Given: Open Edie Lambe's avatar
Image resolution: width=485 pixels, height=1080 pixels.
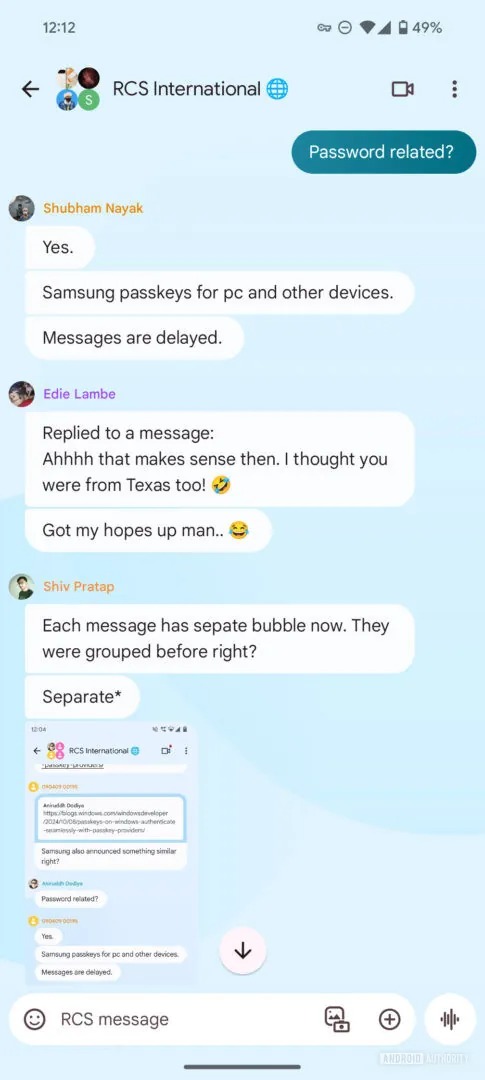Looking at the screenshot, I should [x=21, y=394].
